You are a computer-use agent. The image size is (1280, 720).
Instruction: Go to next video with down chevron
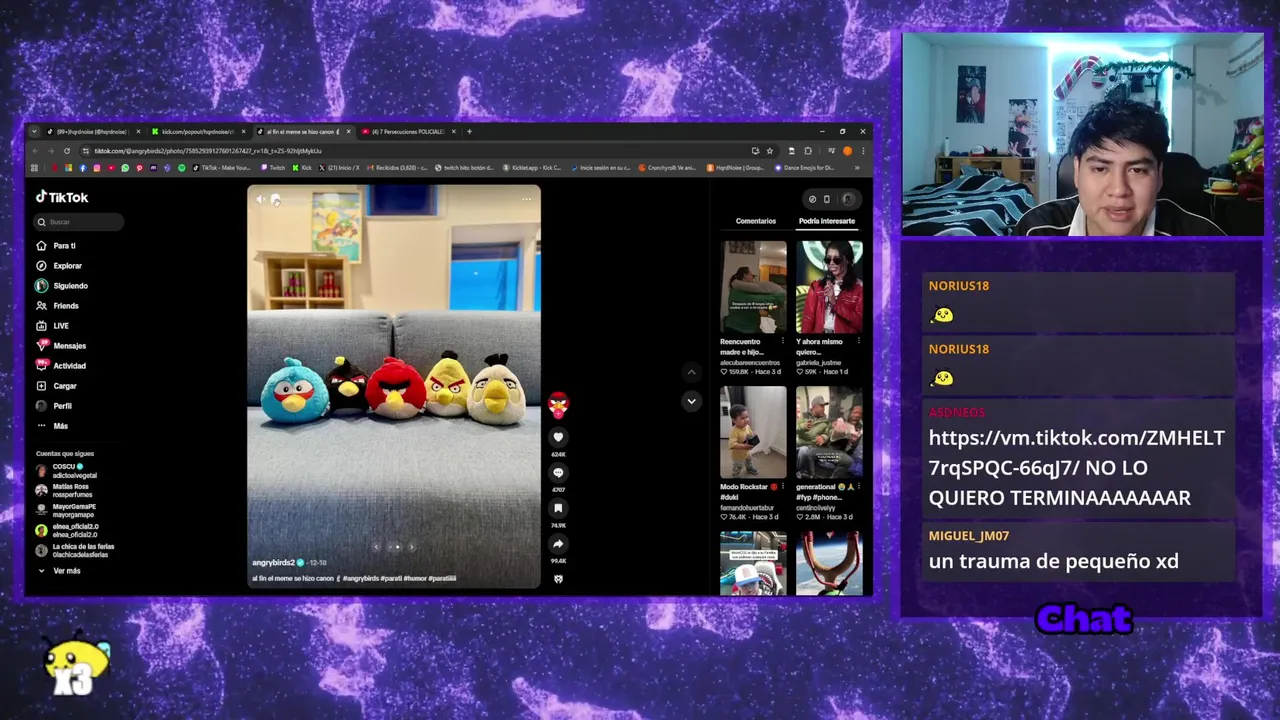tap(691, 401)
